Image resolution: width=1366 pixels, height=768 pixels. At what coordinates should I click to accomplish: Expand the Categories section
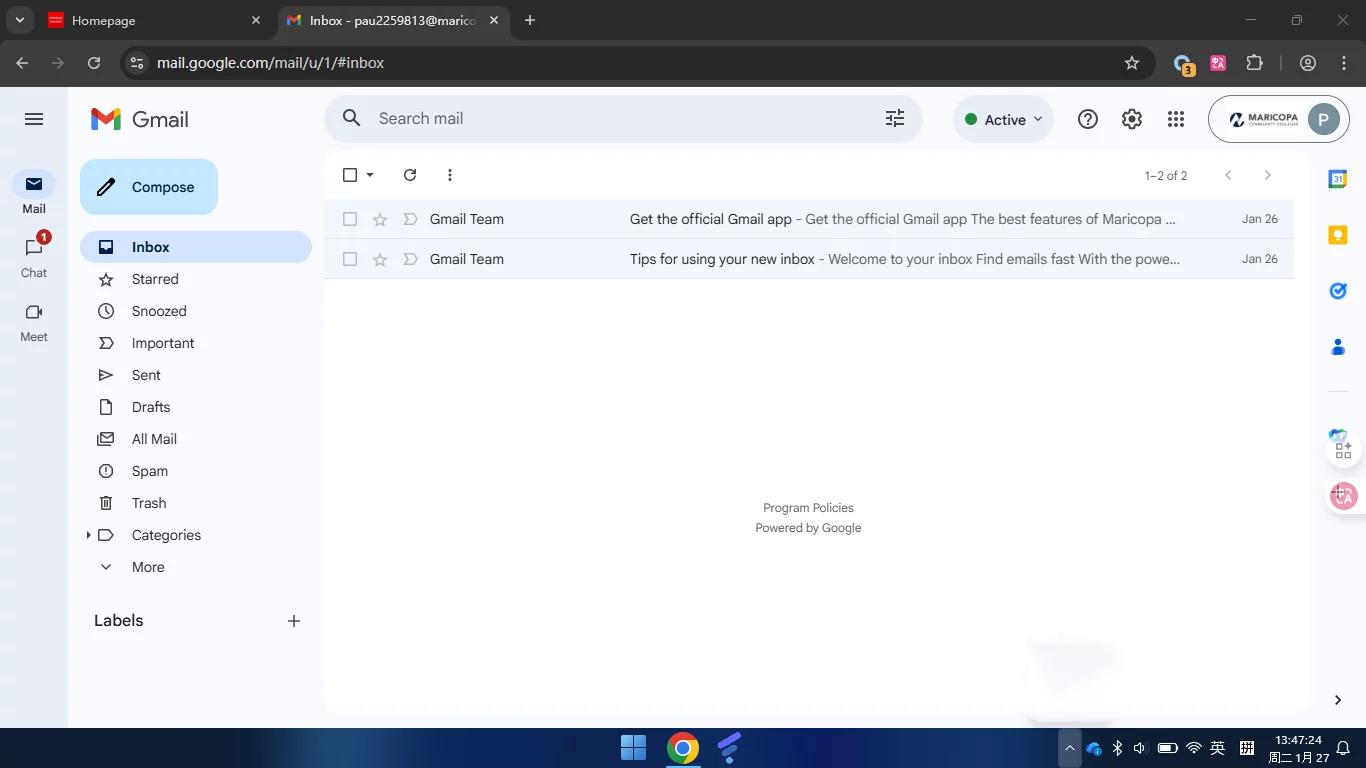click(89, 535)
